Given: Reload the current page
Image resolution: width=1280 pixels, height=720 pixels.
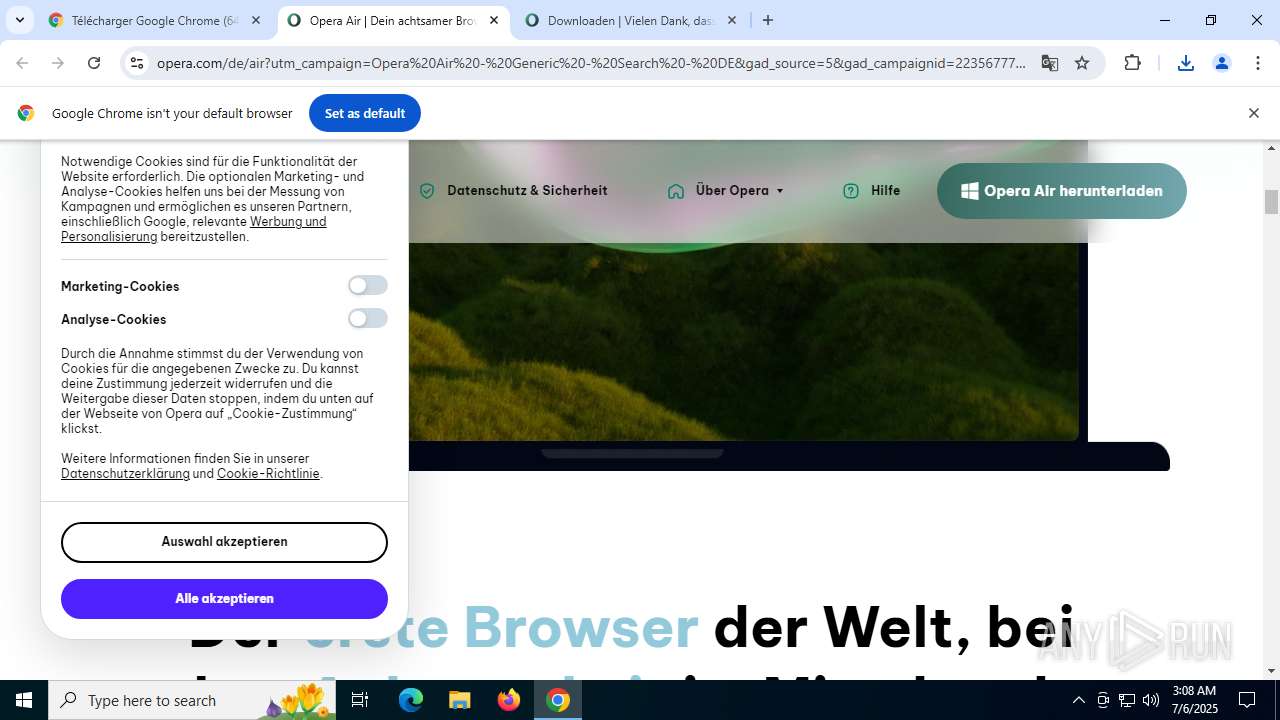Looking at the screenshot, I should [x=94, y=63].
